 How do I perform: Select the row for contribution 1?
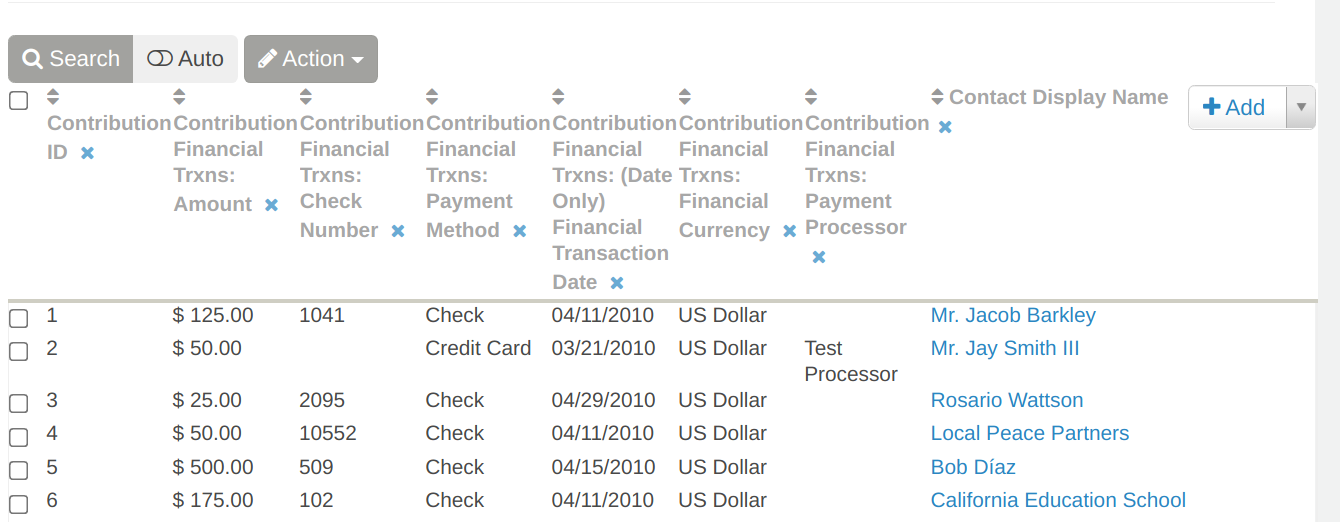[18, 318]
